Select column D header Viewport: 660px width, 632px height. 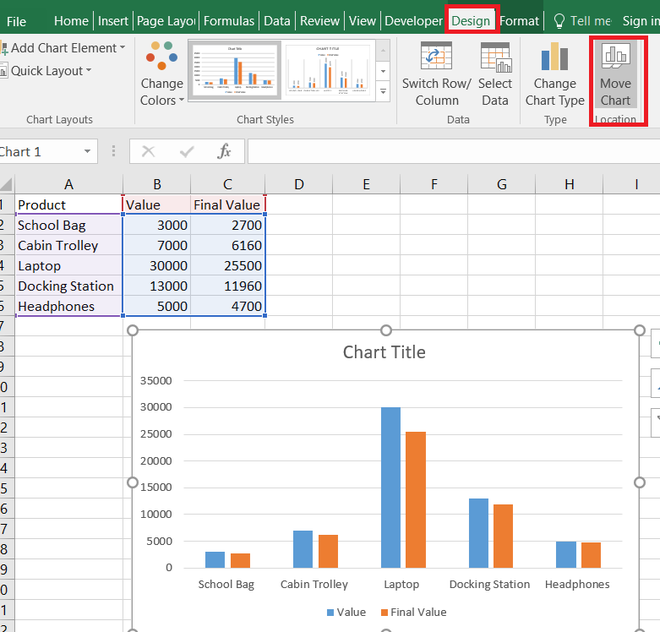[x=299, y=184]
